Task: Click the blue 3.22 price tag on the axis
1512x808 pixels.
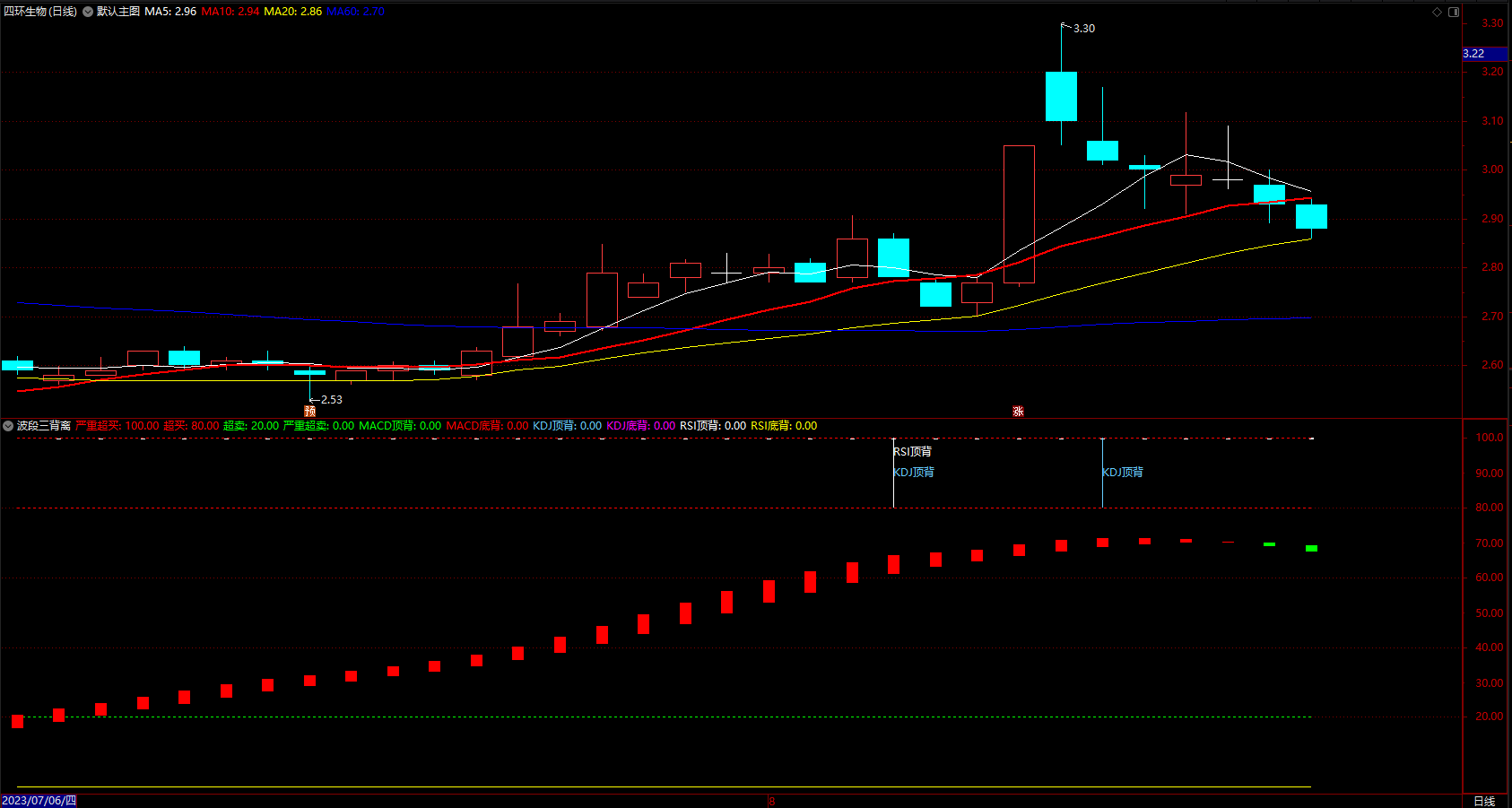Action: click(x=1485, y=54)
